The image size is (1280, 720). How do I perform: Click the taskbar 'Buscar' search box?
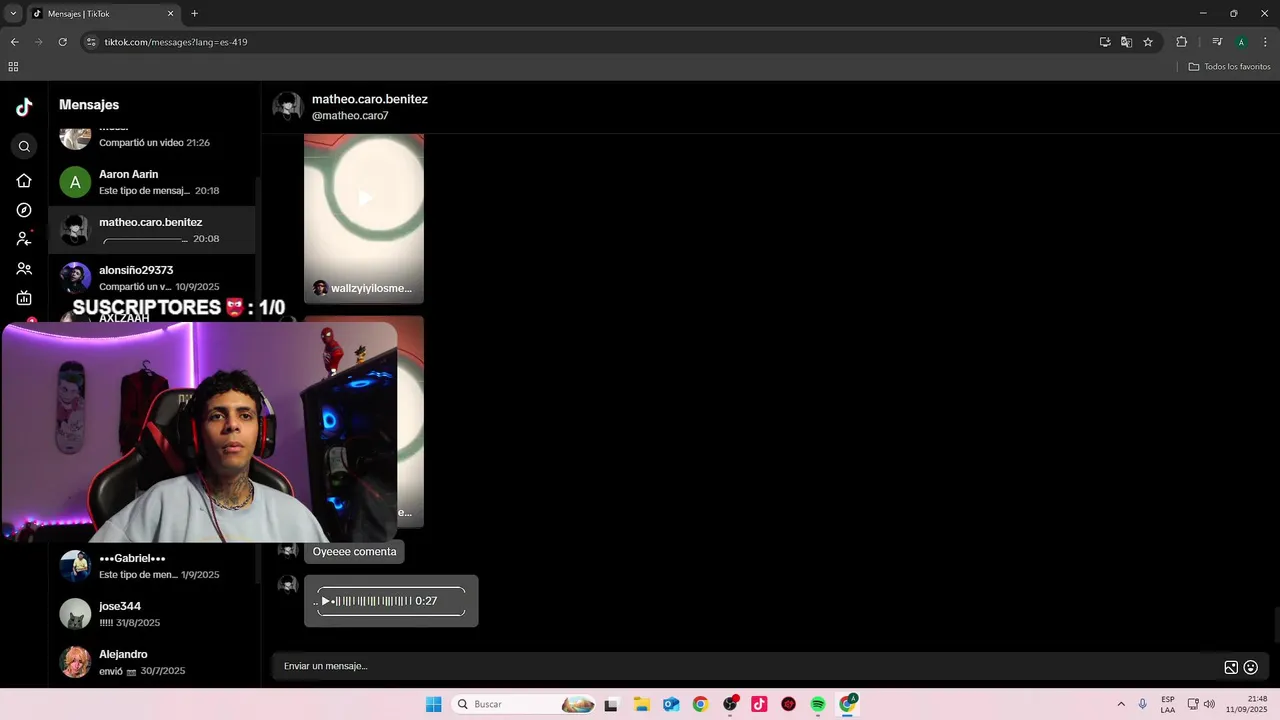click(x=525, y=705)
